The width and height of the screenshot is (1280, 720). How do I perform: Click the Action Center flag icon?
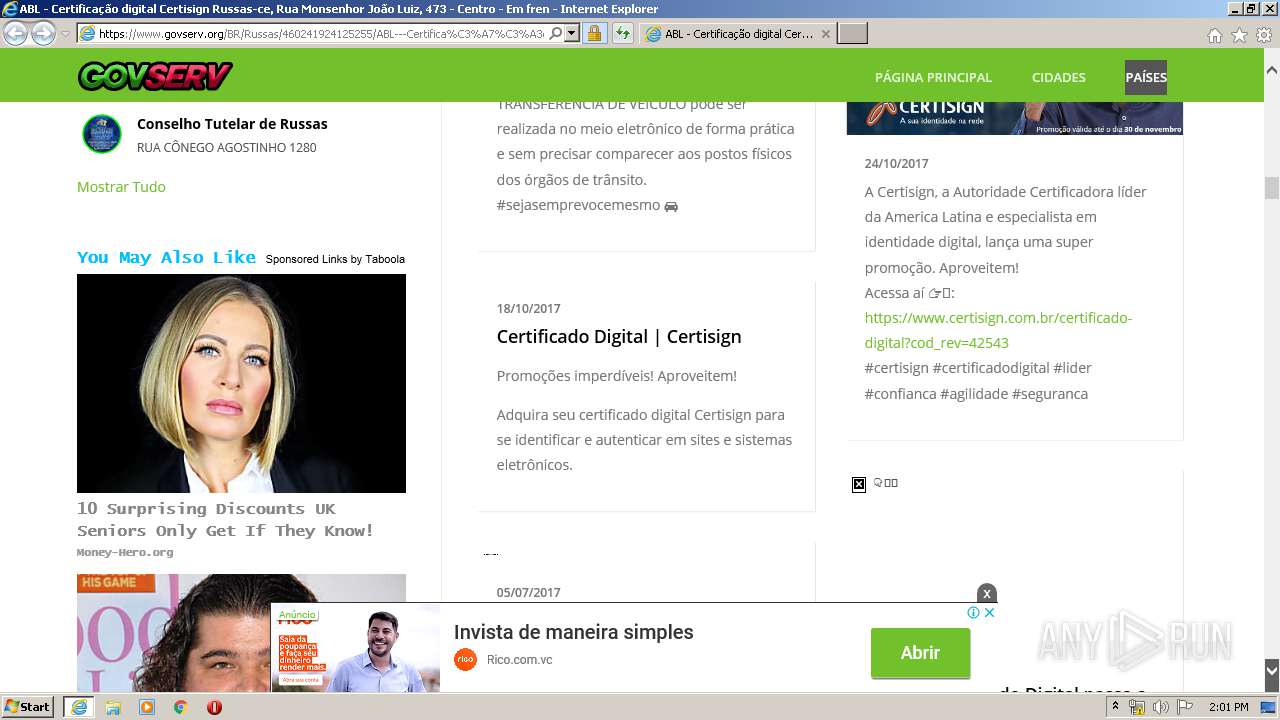coord(1185,707)
